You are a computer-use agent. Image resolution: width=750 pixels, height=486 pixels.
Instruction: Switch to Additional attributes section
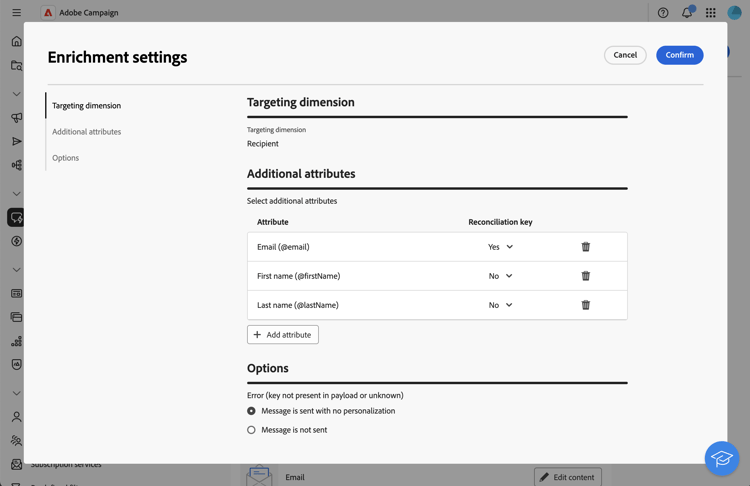point(87,132)
